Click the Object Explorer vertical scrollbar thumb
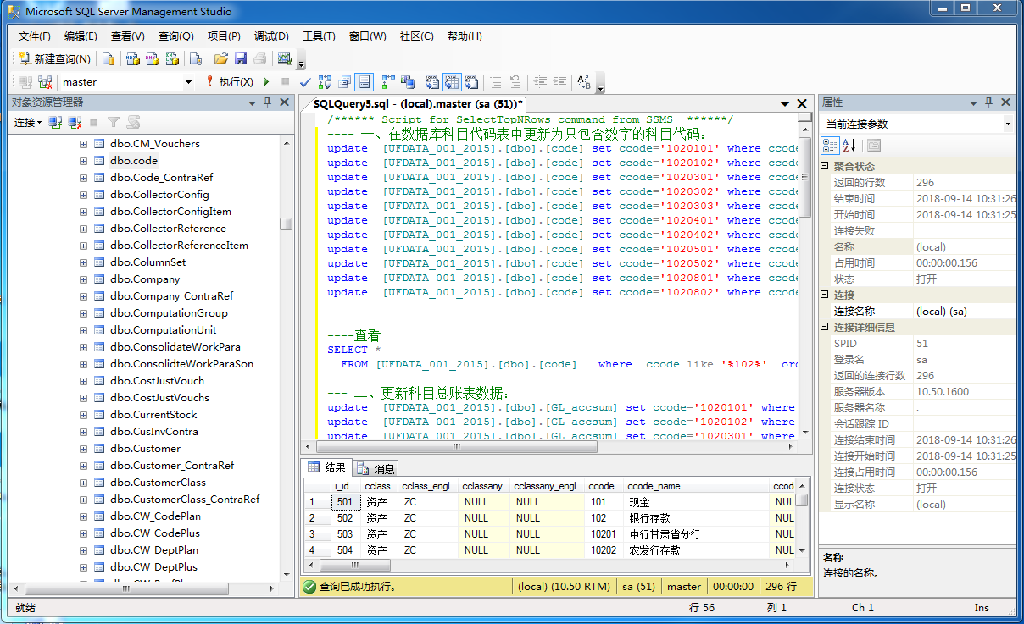This screenshot has height=624, width=1024. [285, 224]
